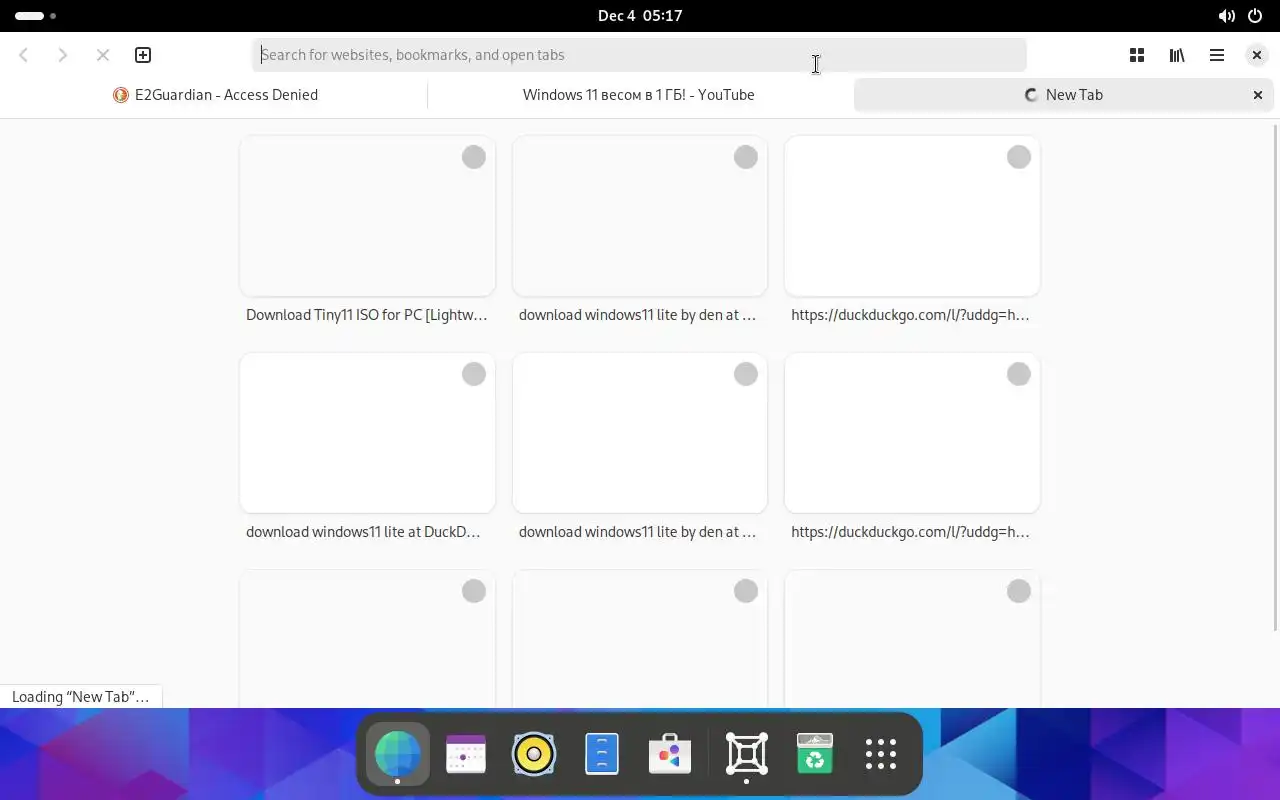The width and height of the screenshot is (1280, 800).
Task: Open screenshot tool in dock
Action: [x=747, y=754]
